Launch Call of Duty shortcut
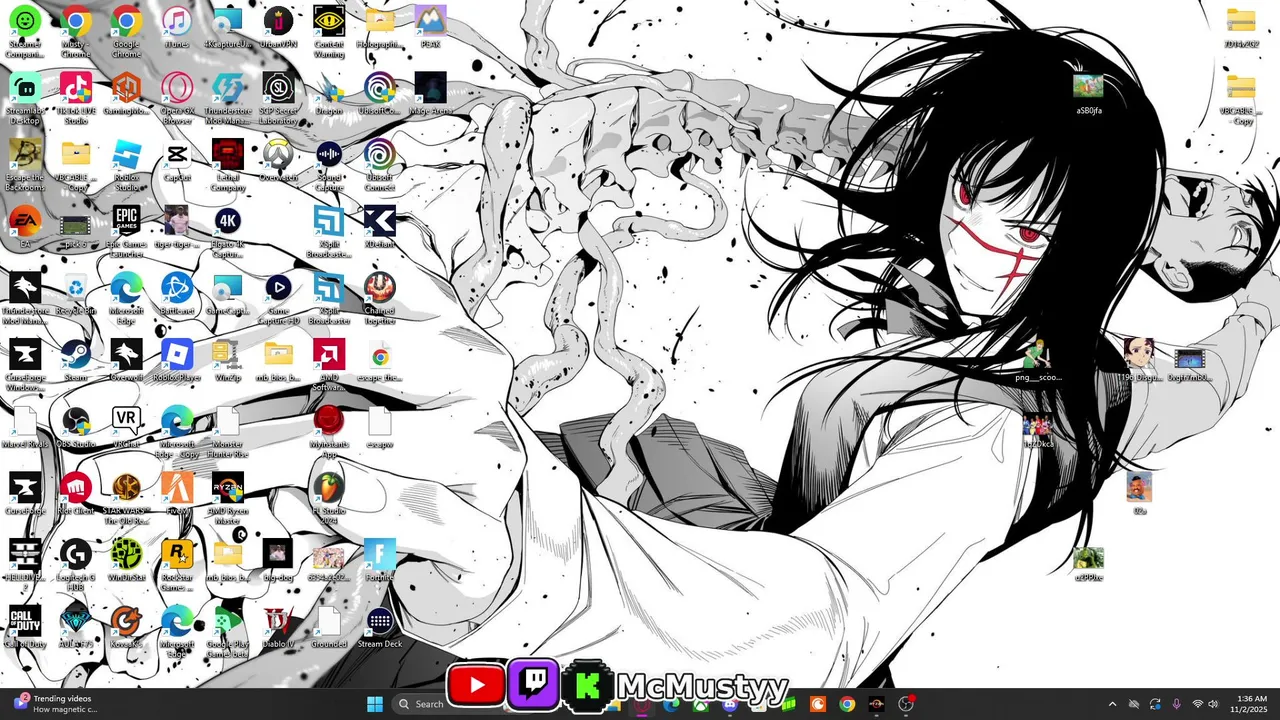This screenshot has height=720, width=1280. [25, 627]
